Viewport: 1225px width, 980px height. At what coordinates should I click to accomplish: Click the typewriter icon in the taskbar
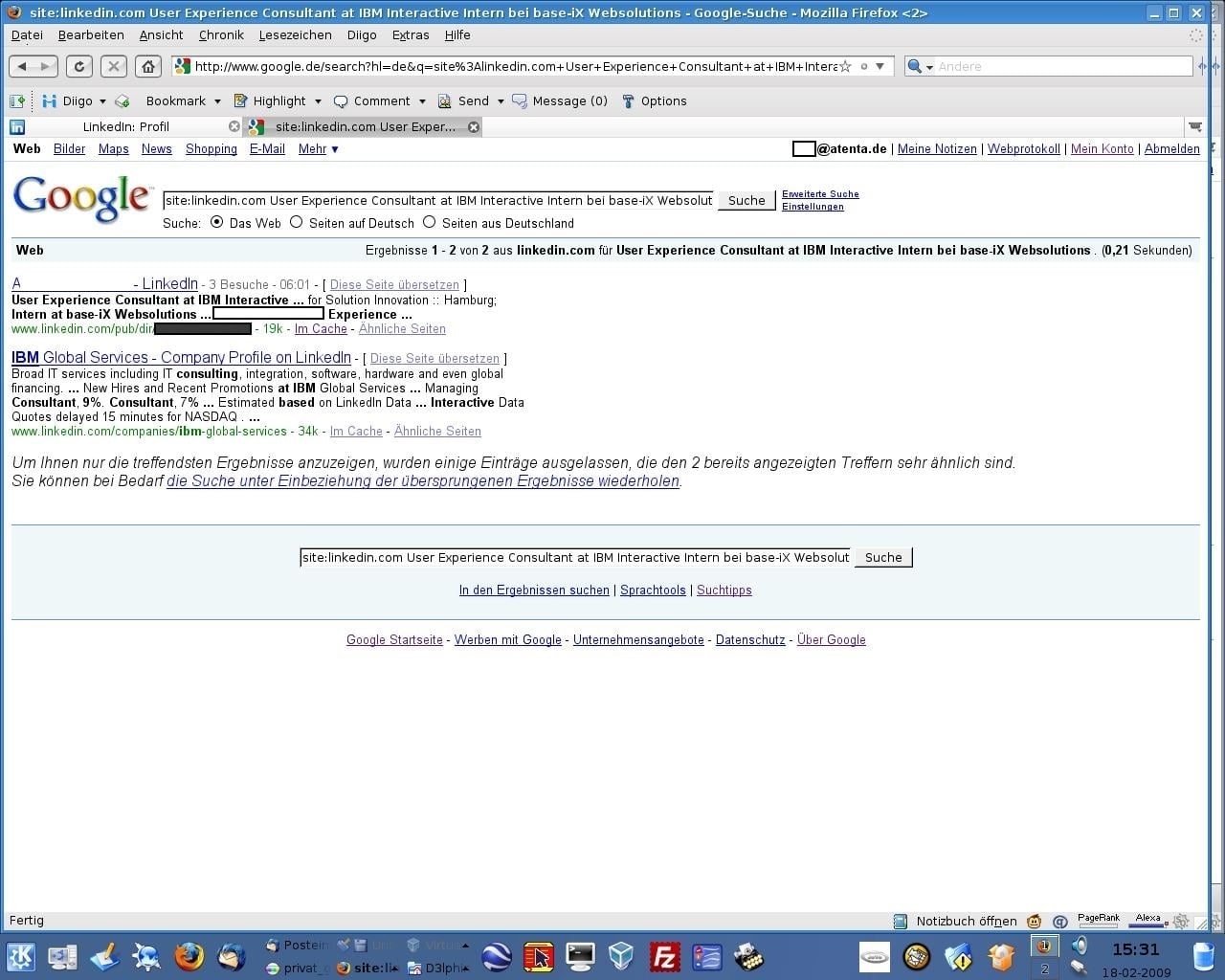point(748,956)
